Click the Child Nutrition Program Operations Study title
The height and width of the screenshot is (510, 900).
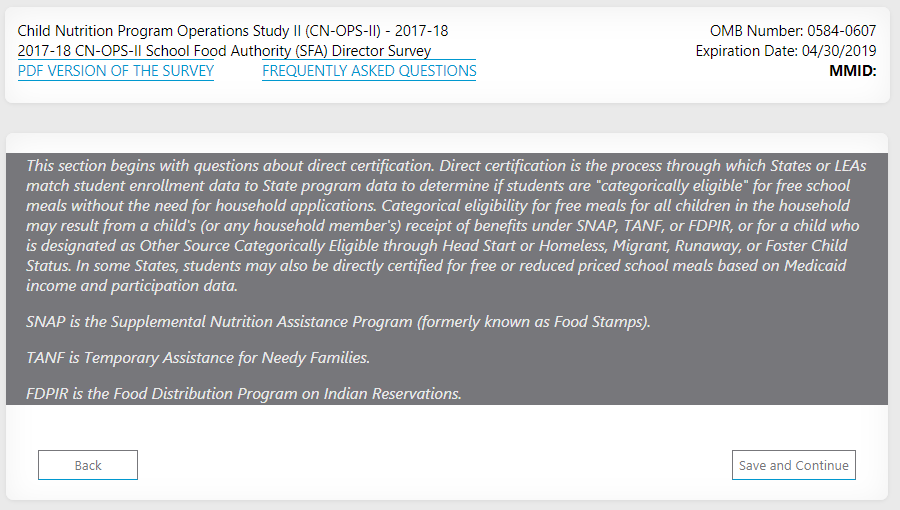coord(233,31)
